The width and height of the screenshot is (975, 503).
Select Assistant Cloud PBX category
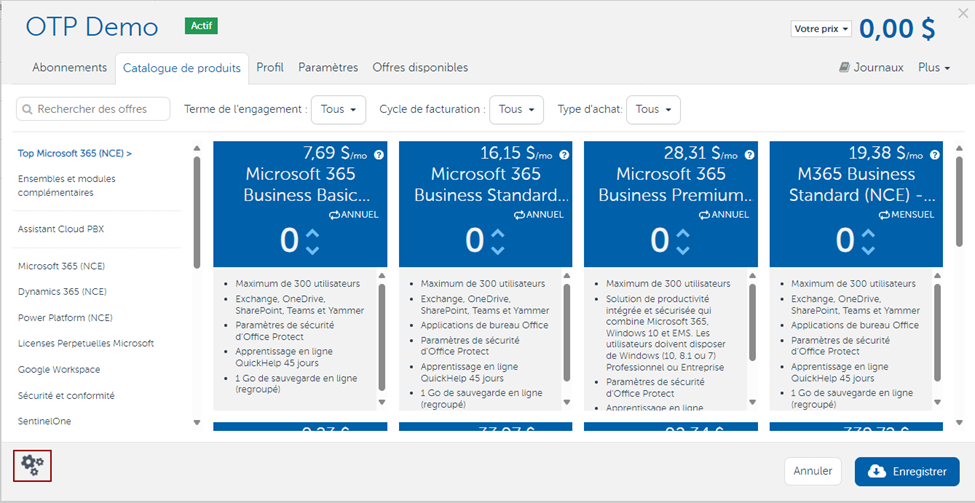coord(61,229)
